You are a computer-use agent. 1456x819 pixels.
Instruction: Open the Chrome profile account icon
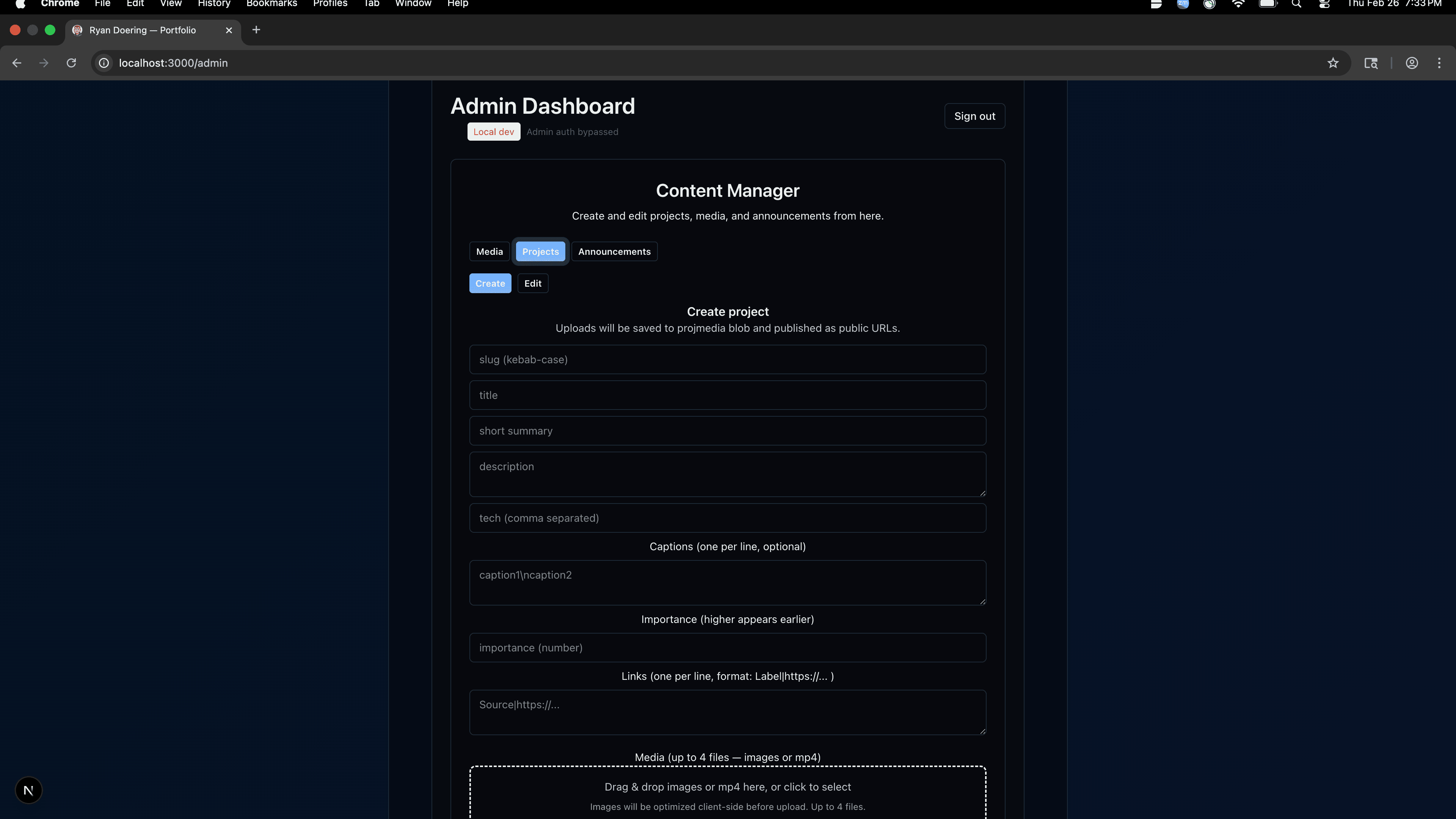click(1412, 63)
